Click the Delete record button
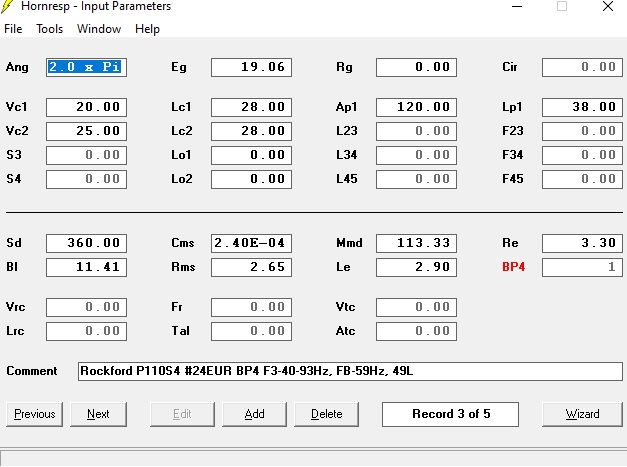 click(x=326, y=414)
